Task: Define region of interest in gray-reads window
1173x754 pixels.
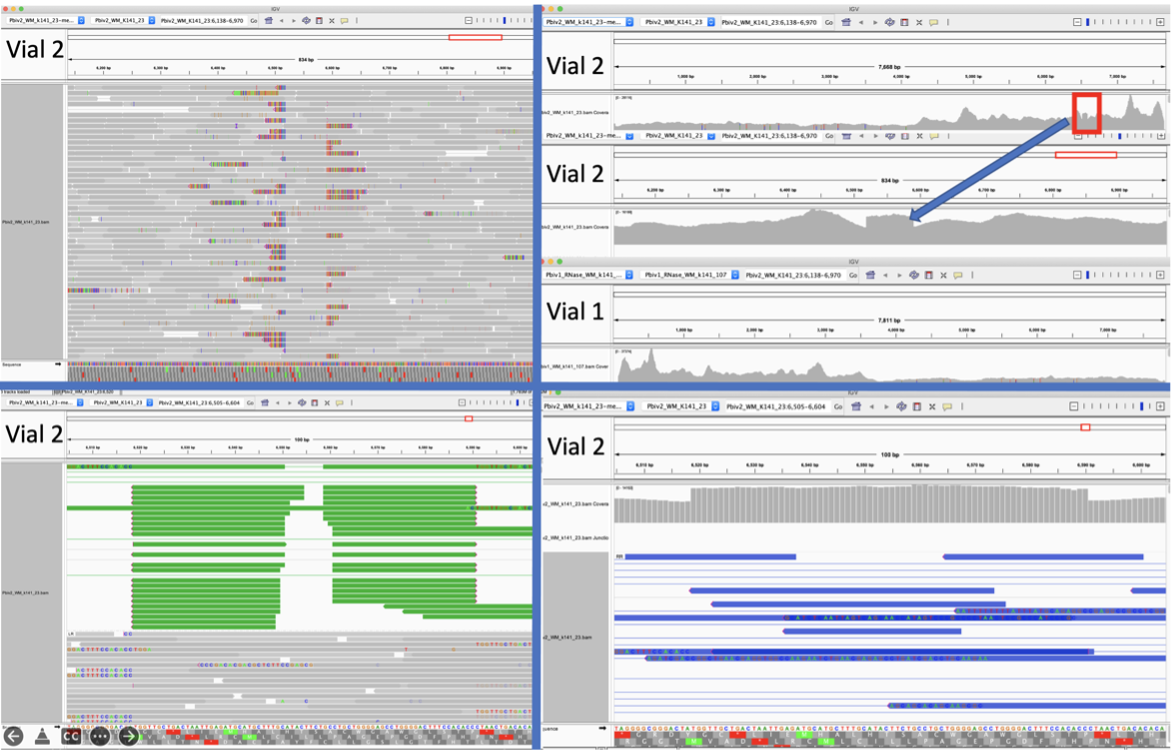Action: [x=319, y=21]
